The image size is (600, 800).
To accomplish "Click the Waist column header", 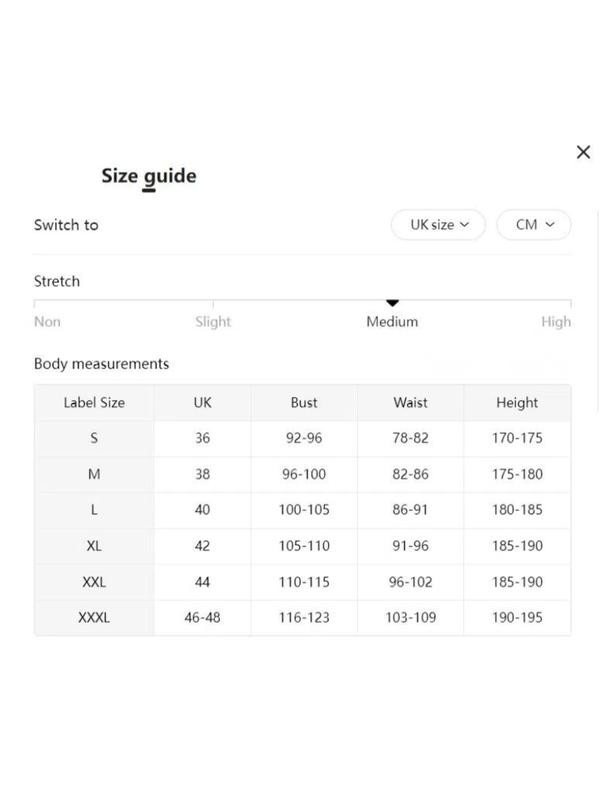I will (410, 403).
